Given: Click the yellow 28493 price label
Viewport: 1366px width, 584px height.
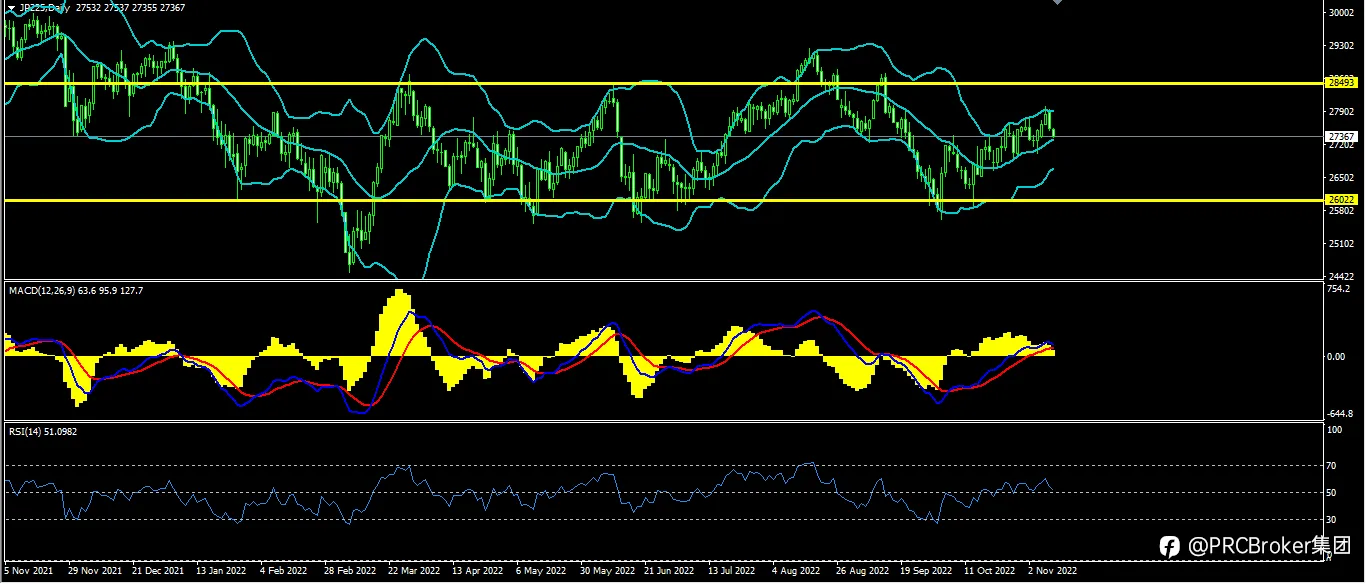Looking at the screenshot, I should coord(1339,82).
